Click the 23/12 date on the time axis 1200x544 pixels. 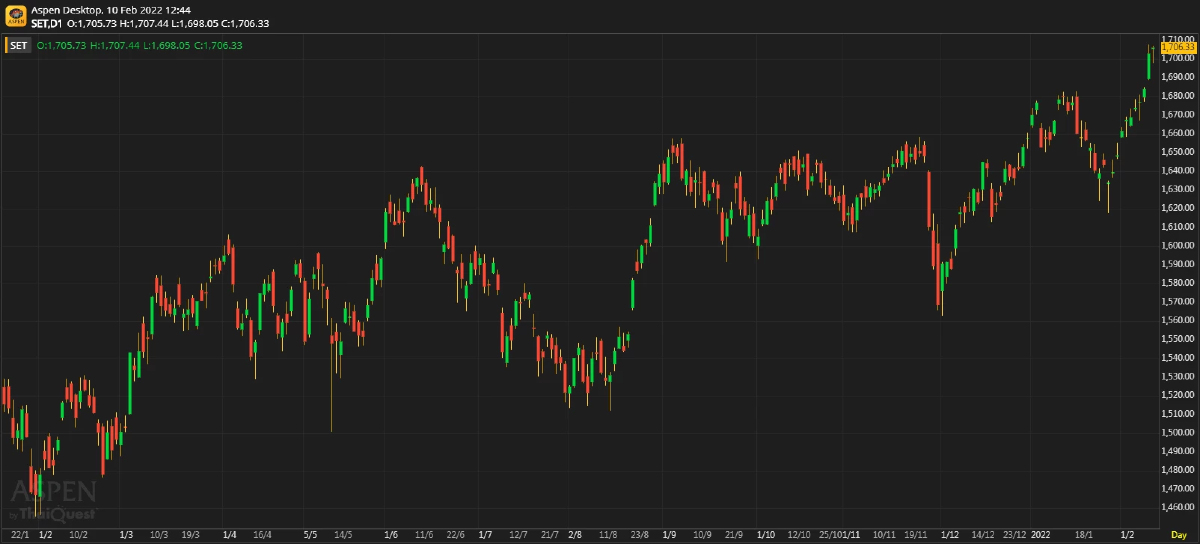[1015, 535]
